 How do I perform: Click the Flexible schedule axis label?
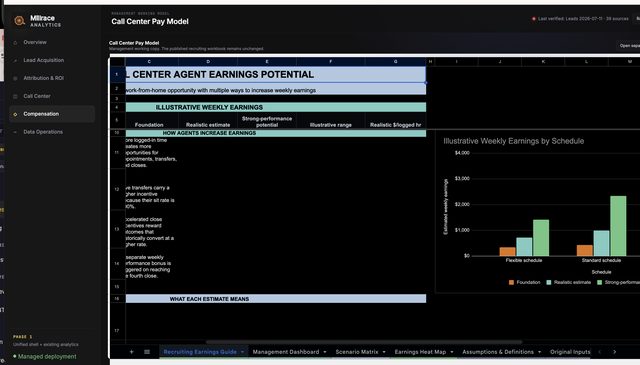[x=524, y=260]
